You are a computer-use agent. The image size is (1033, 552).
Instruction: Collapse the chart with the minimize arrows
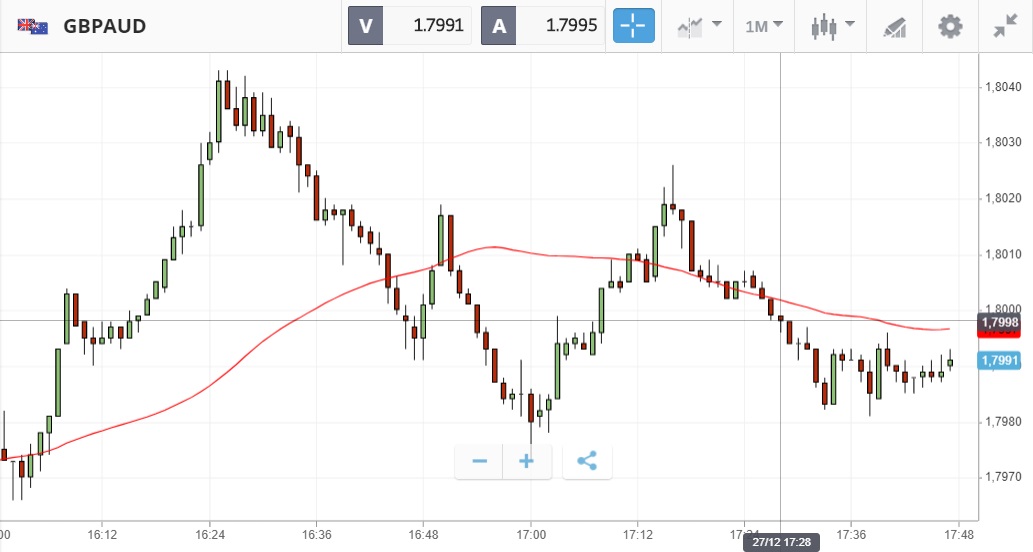pyautogui.click(x=1005, y=26)
